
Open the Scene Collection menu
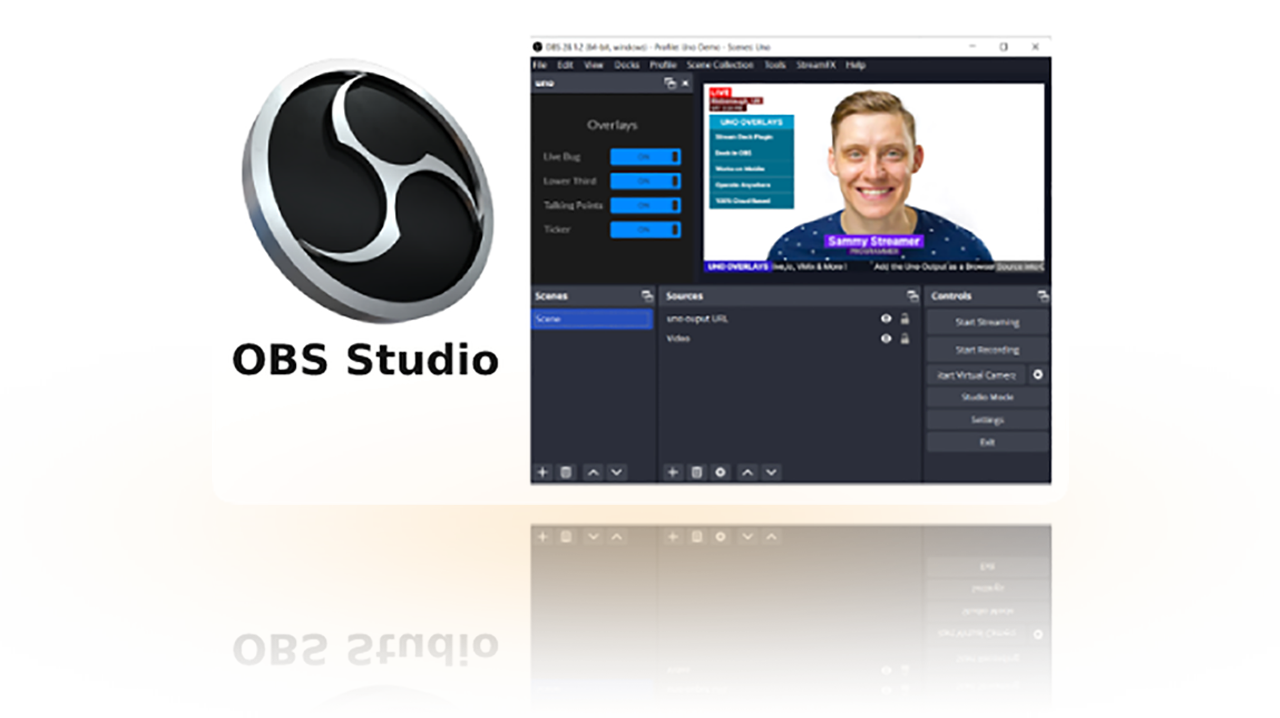[719, 65]
